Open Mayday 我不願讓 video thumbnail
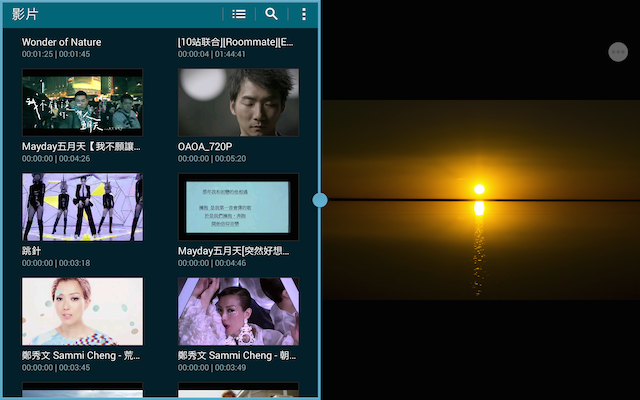Screen dimensions: 640x400 coord(82,102)
